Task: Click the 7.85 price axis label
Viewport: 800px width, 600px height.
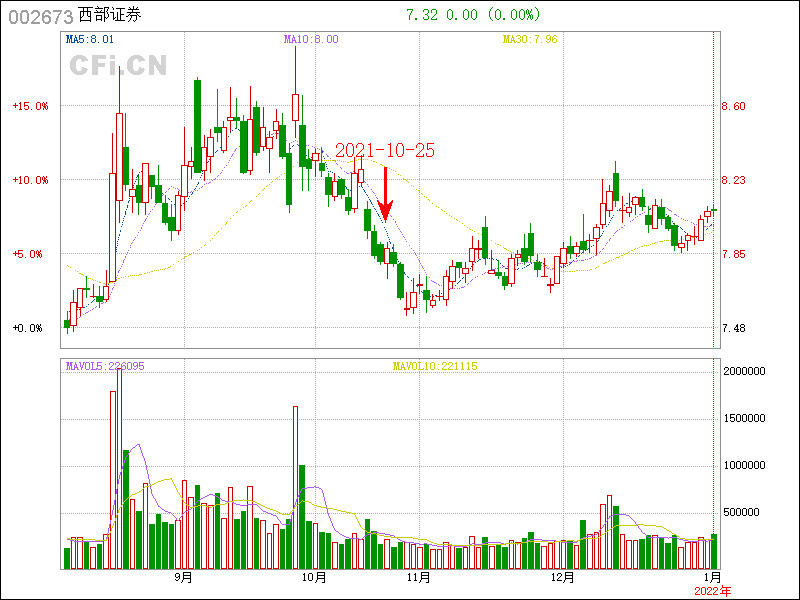Action: [733, 254]
